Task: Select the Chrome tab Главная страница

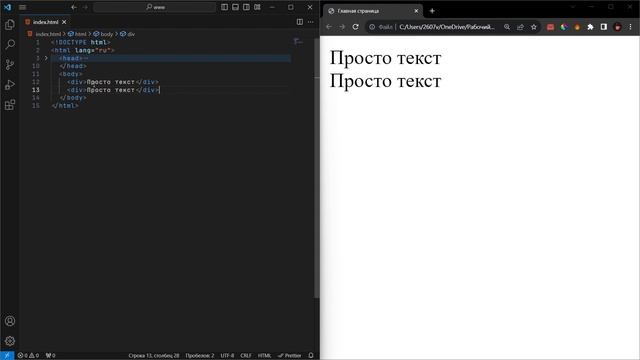Action: (373, 11)
